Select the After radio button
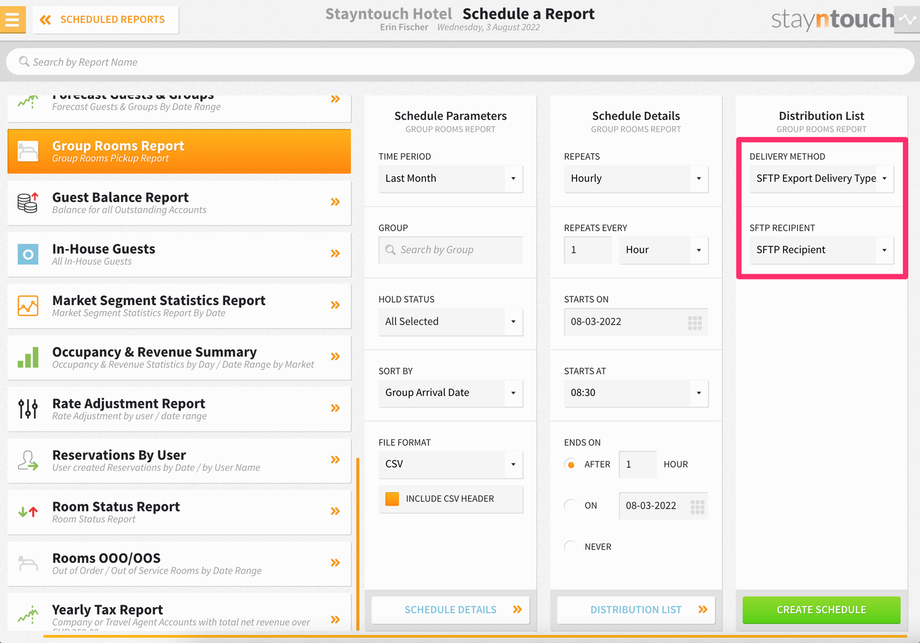The image size is (920, 643). tap(570, 465)
